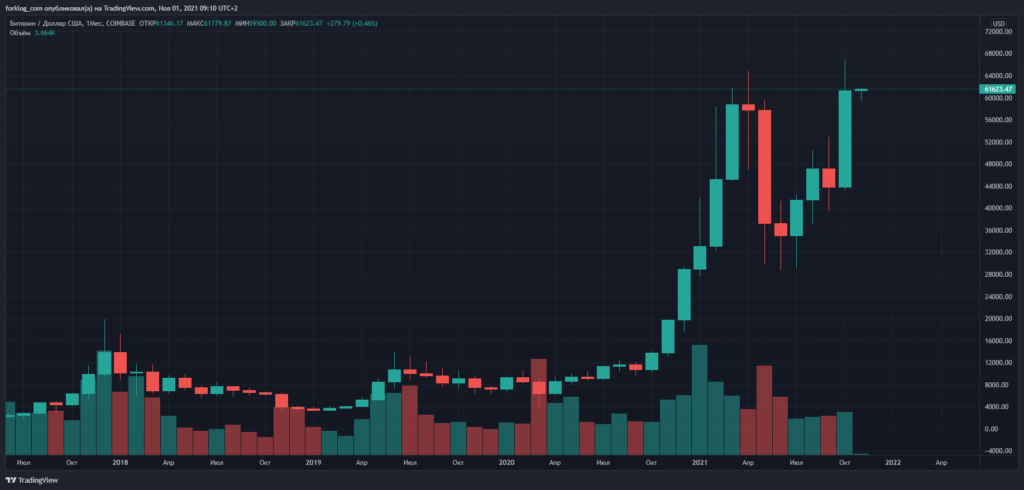
Task: Click the TradingView logo in bottom corner
Action: pyautogui.click(x=31, y=479)
